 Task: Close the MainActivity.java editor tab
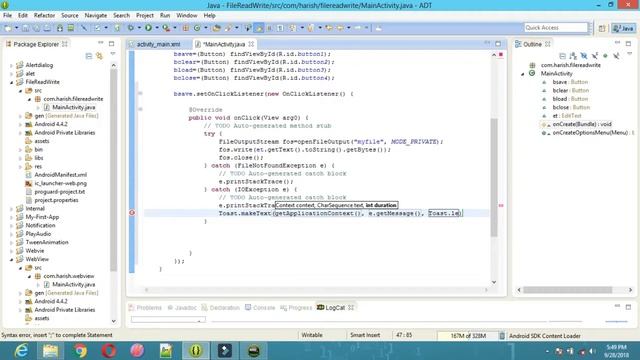(x=251, y=44)
